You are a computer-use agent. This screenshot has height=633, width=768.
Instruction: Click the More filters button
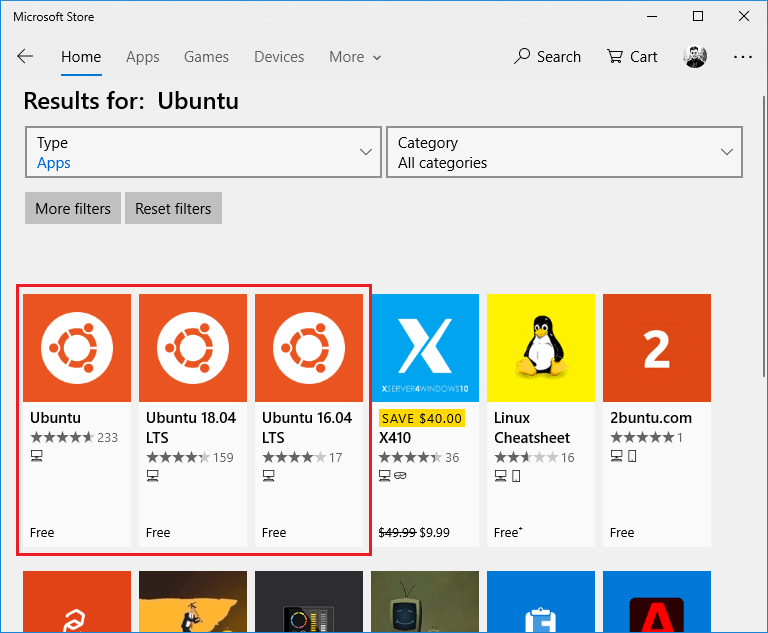pos(73,208)
